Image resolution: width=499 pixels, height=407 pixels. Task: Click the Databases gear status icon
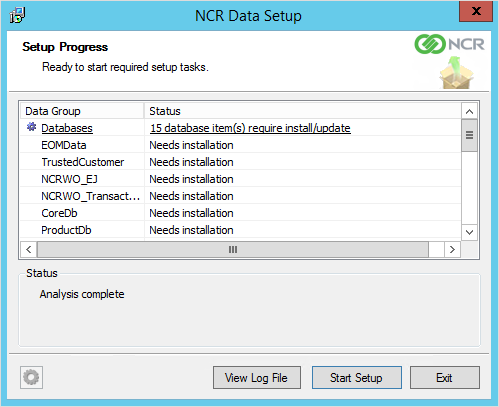31,127
